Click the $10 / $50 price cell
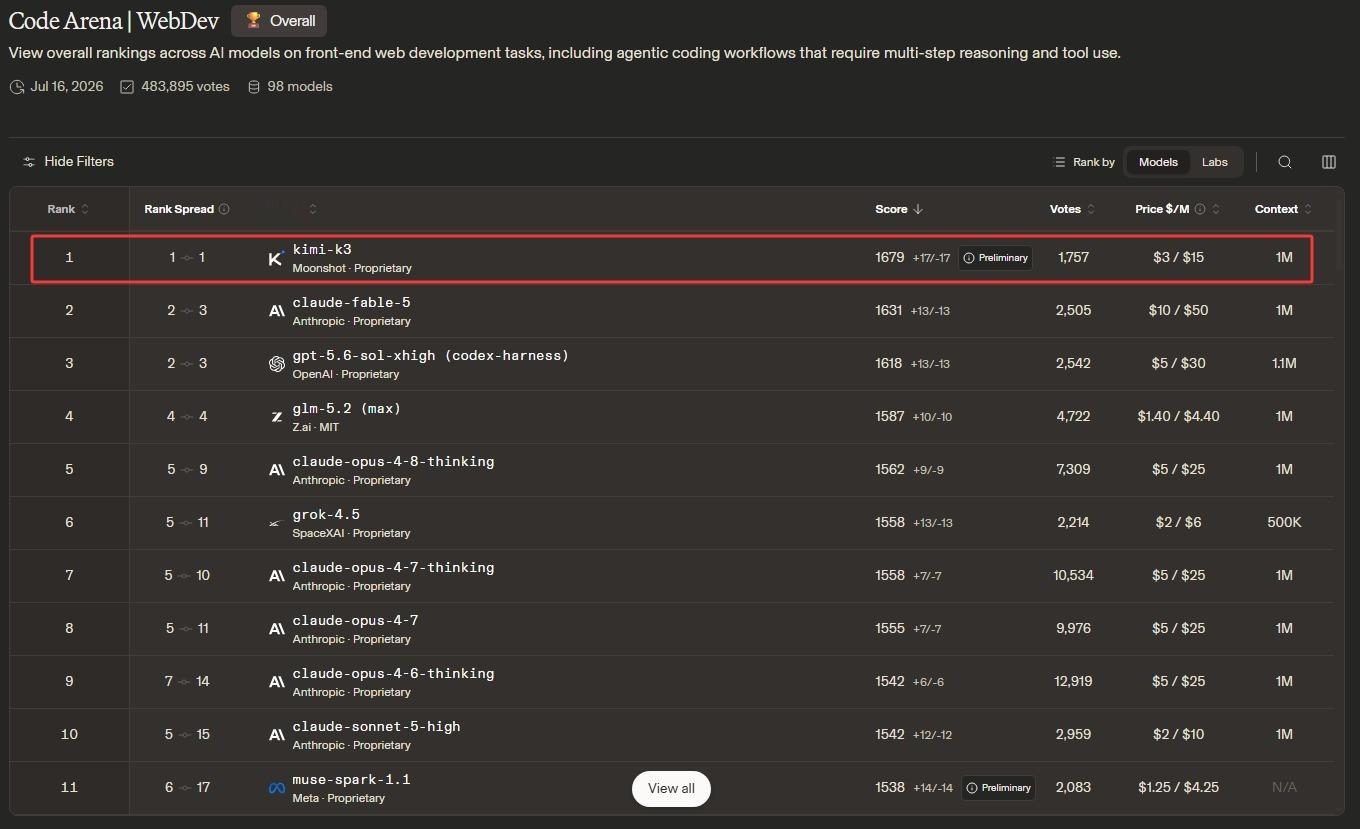The width and height of the screenshot is (1360, 829). click(1178, 310)
